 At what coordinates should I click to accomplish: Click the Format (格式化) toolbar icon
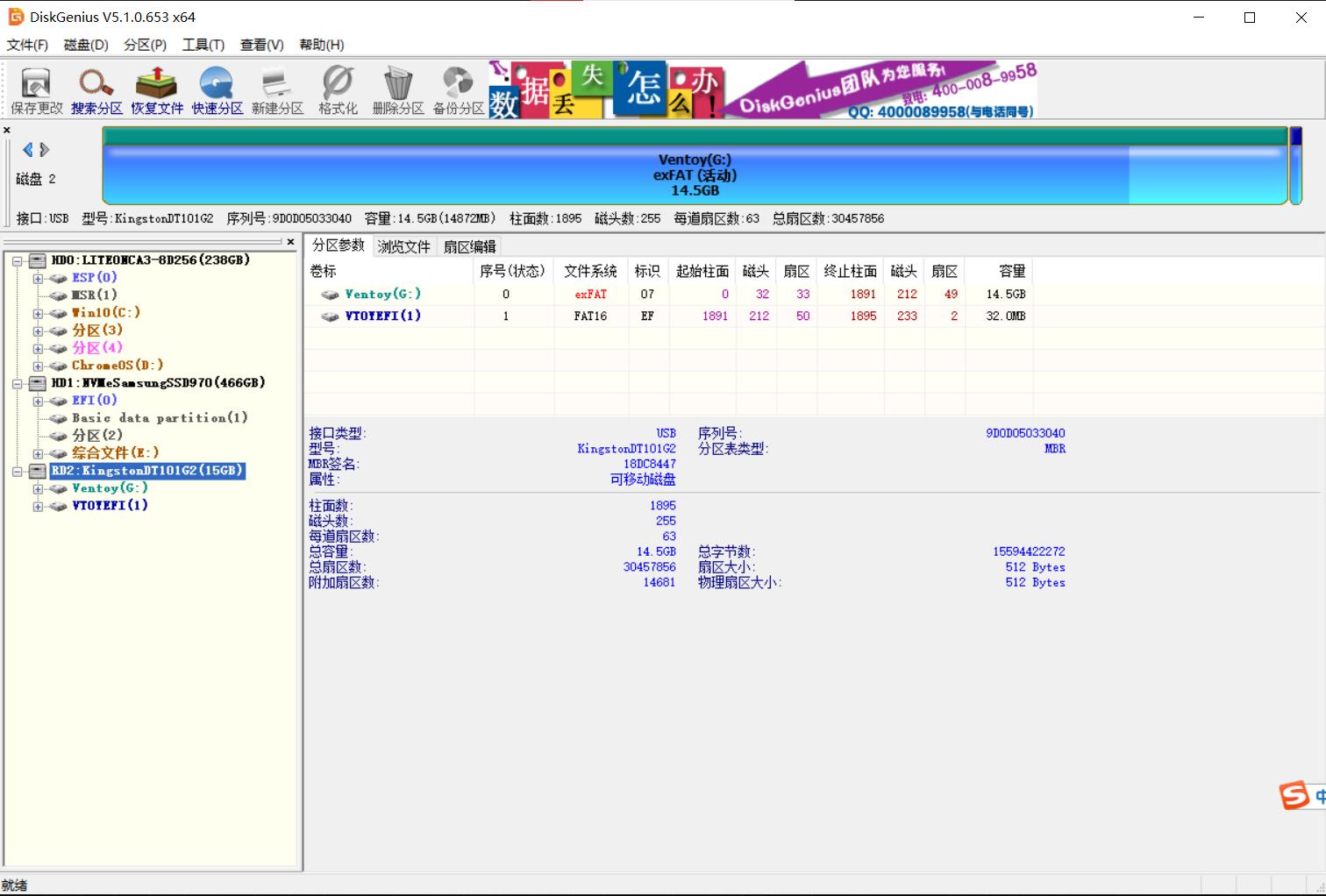[x=338, y=90]
